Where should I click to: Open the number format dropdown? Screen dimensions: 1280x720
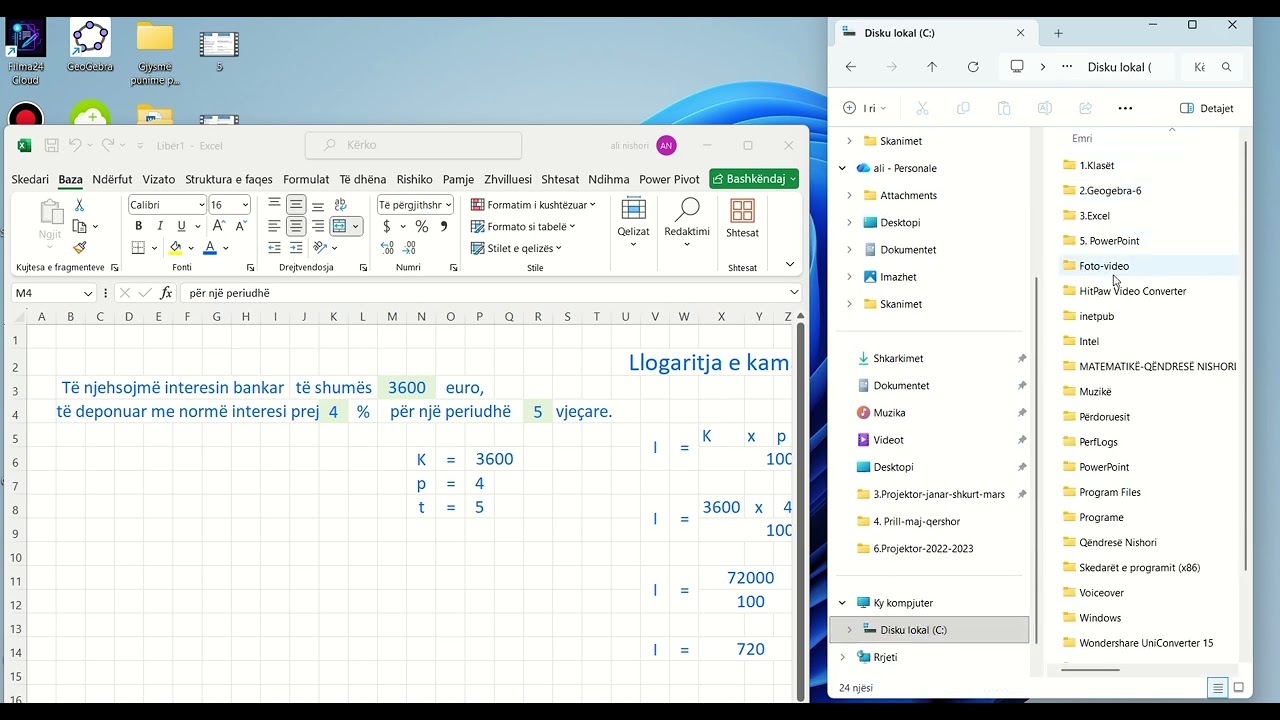[415, 204]
